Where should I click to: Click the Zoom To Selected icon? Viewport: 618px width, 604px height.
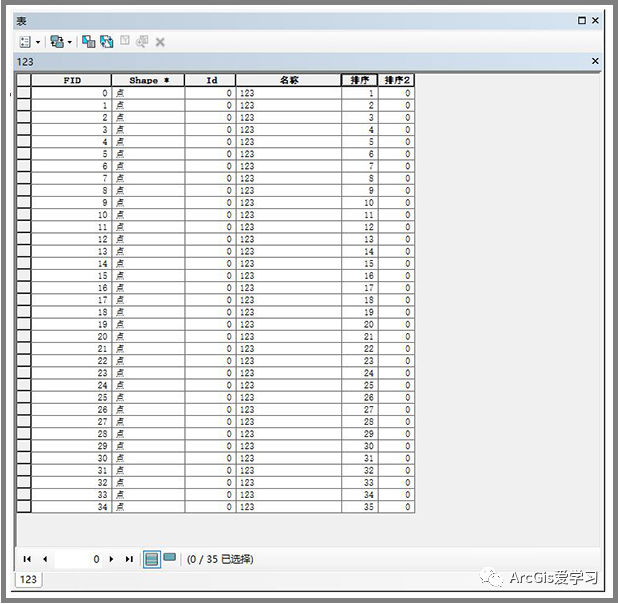(x=142, y=41)
